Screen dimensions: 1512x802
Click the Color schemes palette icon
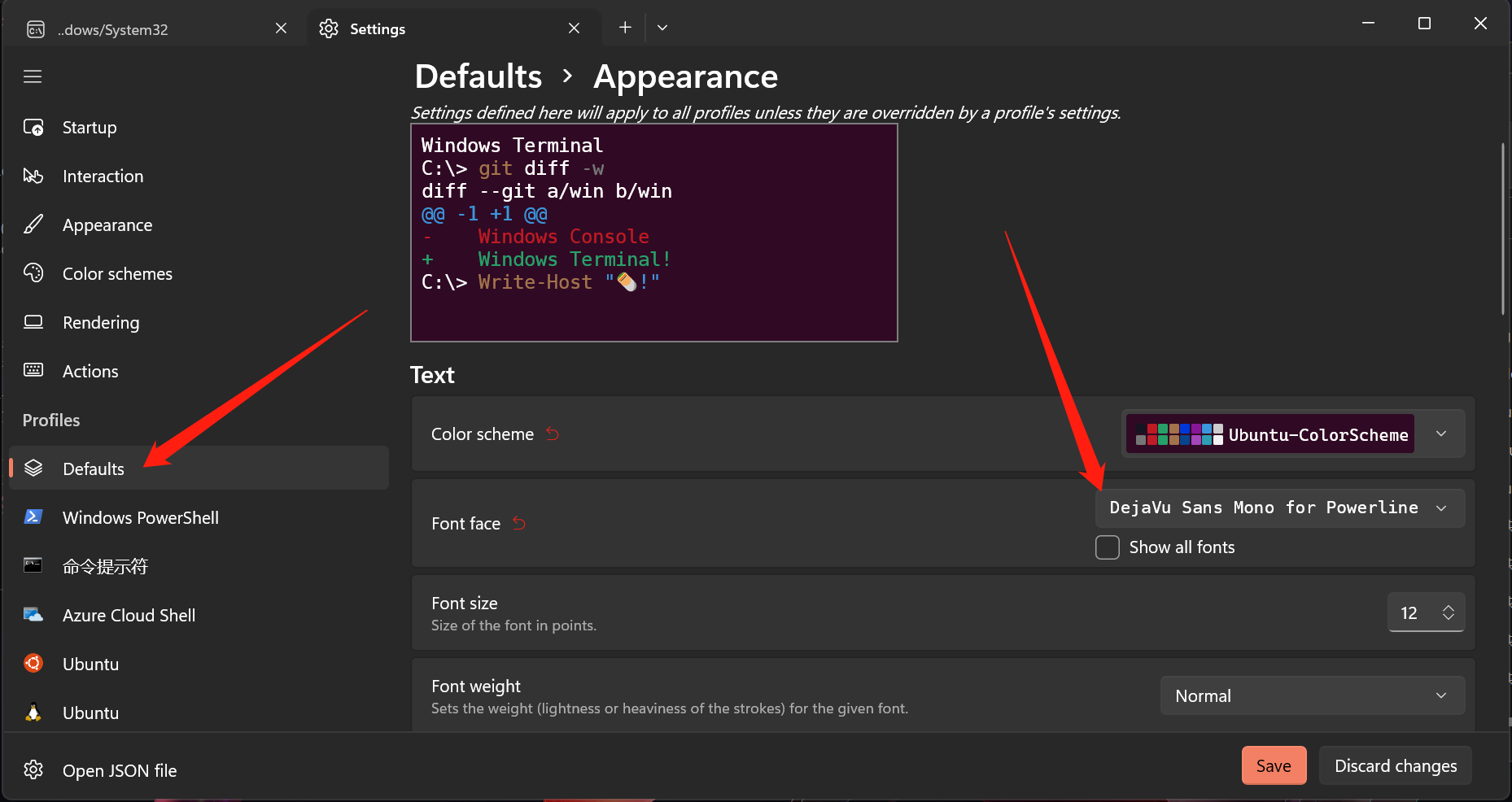[33, 273]
